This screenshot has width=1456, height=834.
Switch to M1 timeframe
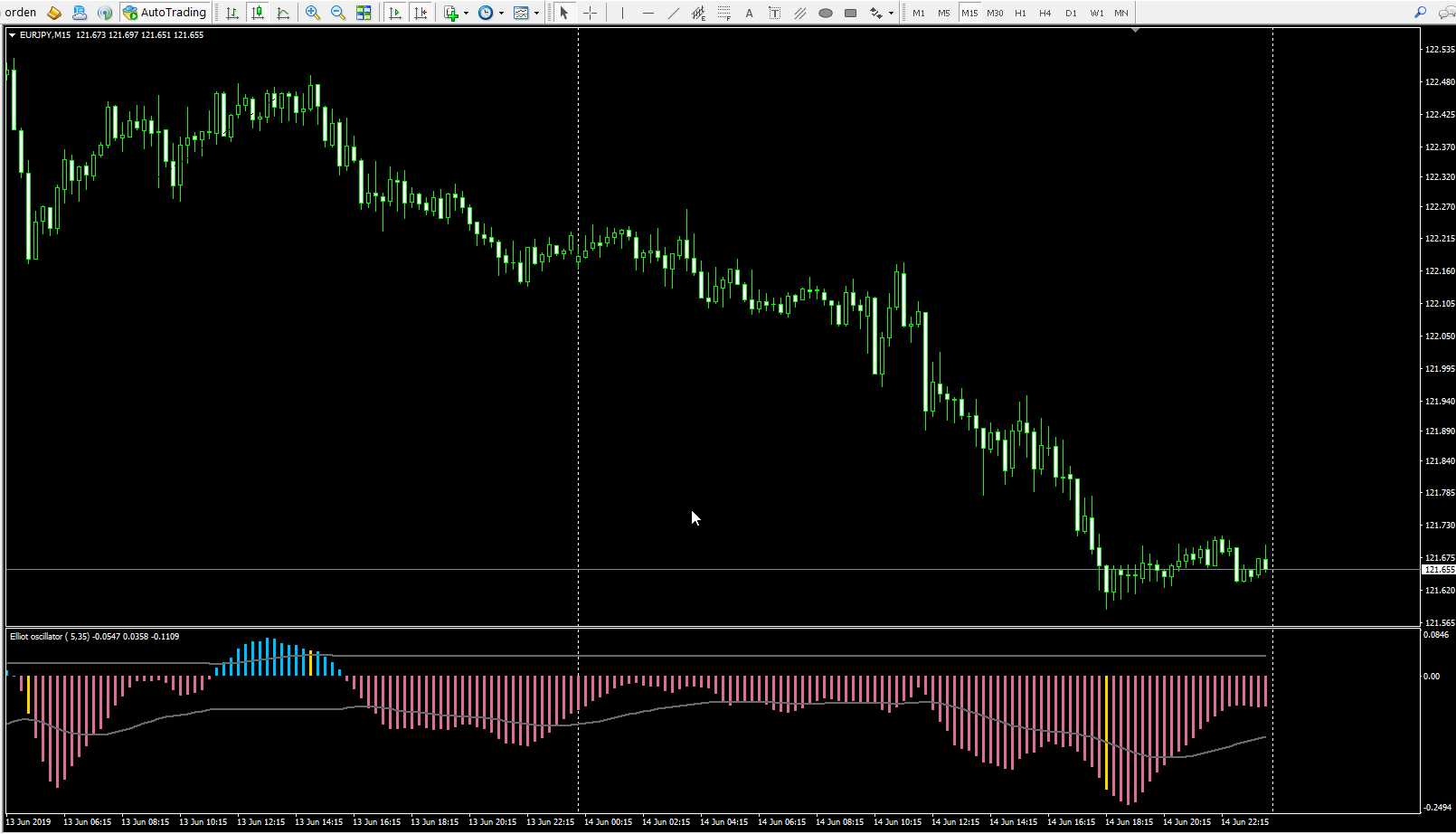[x=919, y=13]
